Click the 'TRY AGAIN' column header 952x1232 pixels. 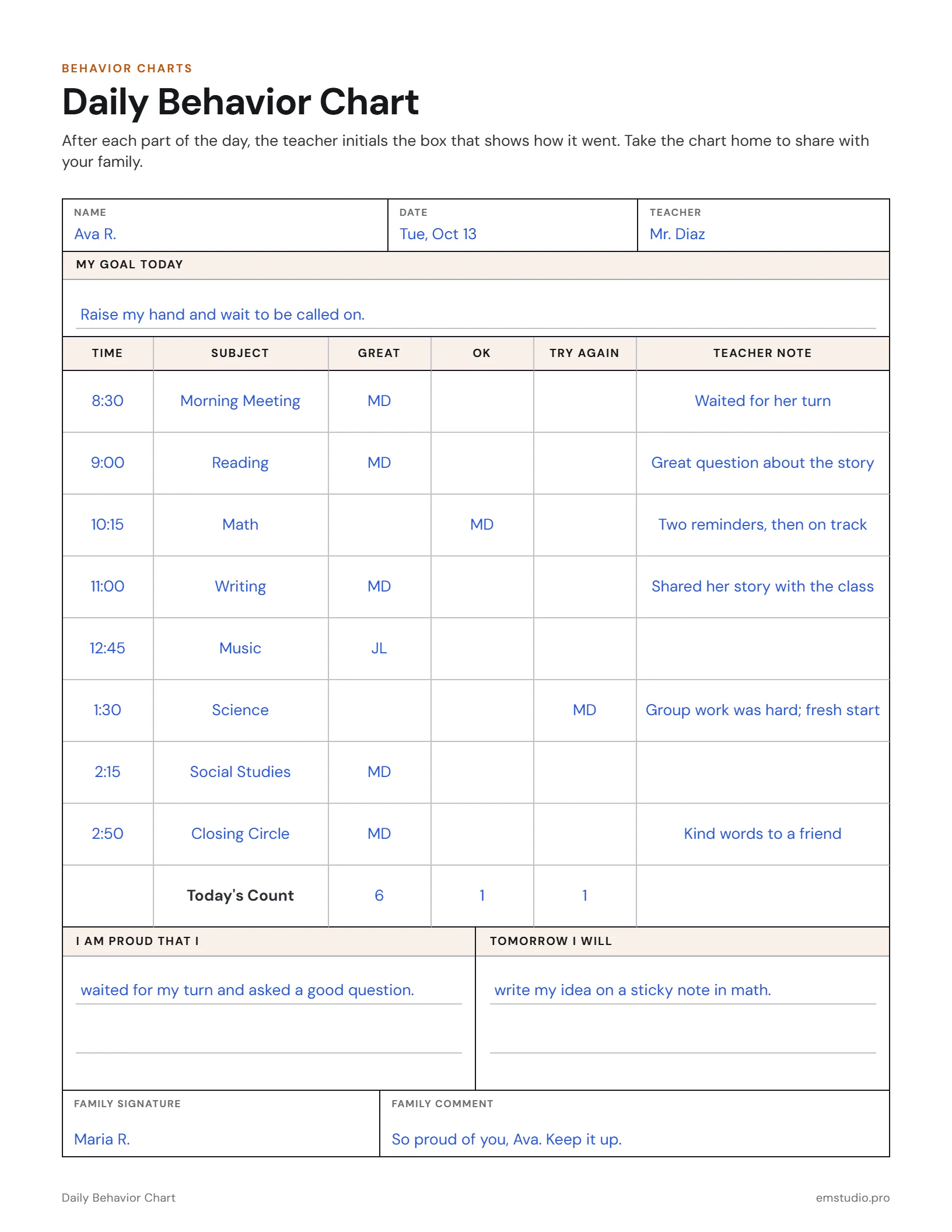[x=584, y=353]
